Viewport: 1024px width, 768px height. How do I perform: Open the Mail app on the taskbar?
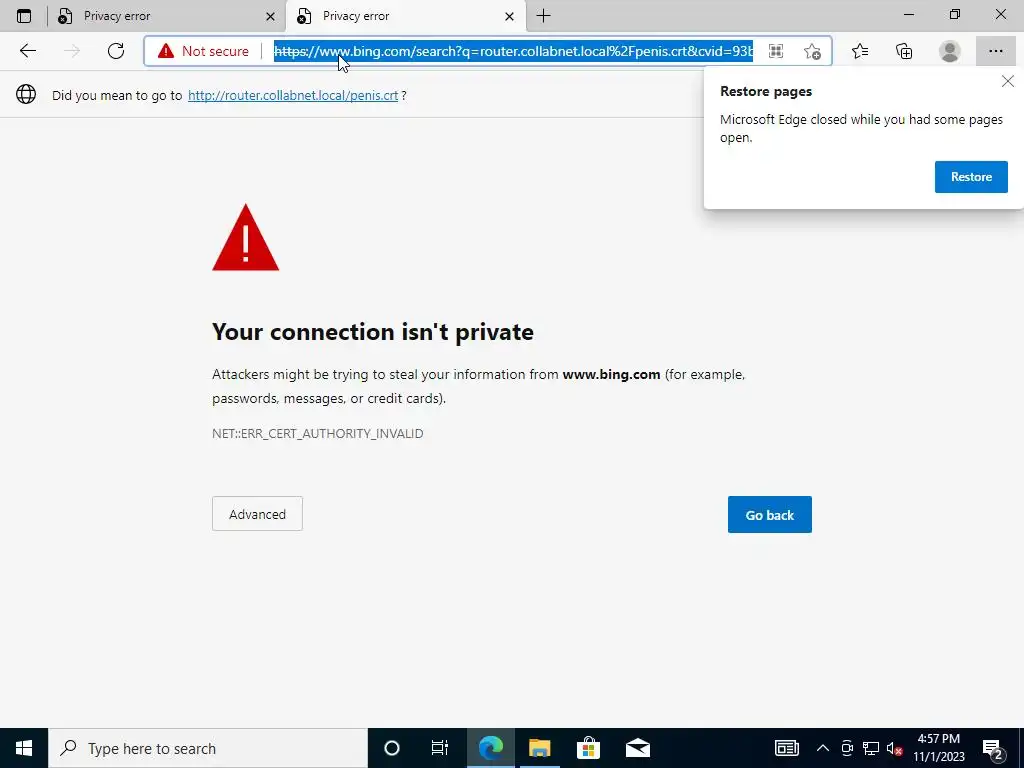(x=637, y=748)
